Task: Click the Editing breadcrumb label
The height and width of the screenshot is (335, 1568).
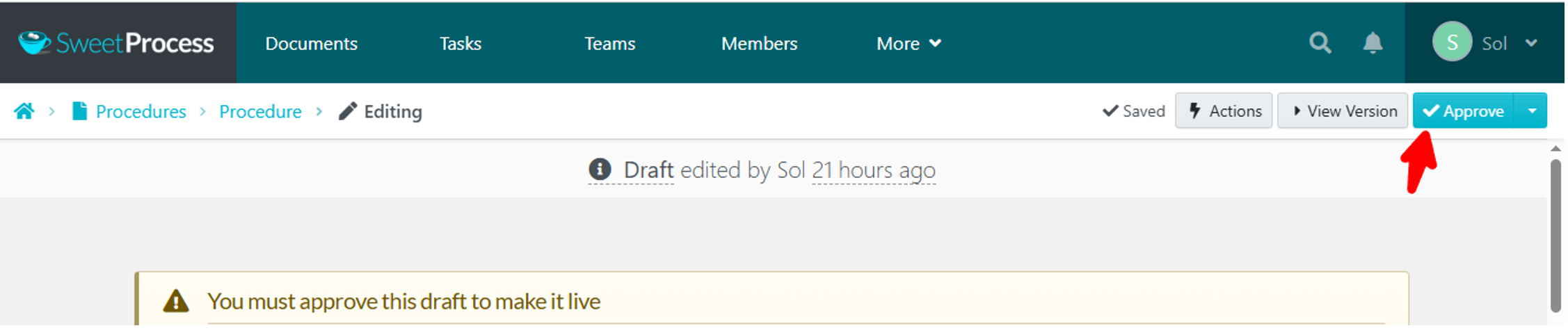Action: pyautogui.click(x=393, y=111)
